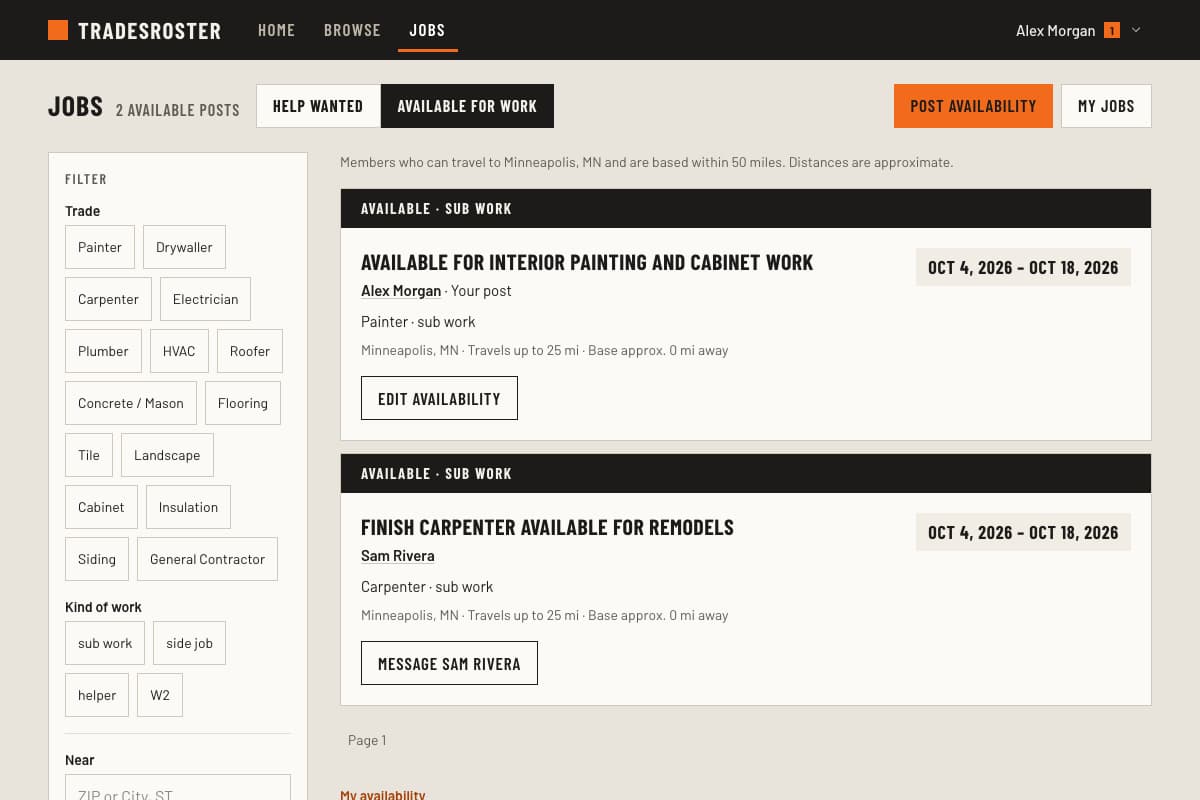Image resolution: width=1200 pixels, height=800 pixels.
Task: Focus the Near ZIP or City field
Action: click(178, 790)
